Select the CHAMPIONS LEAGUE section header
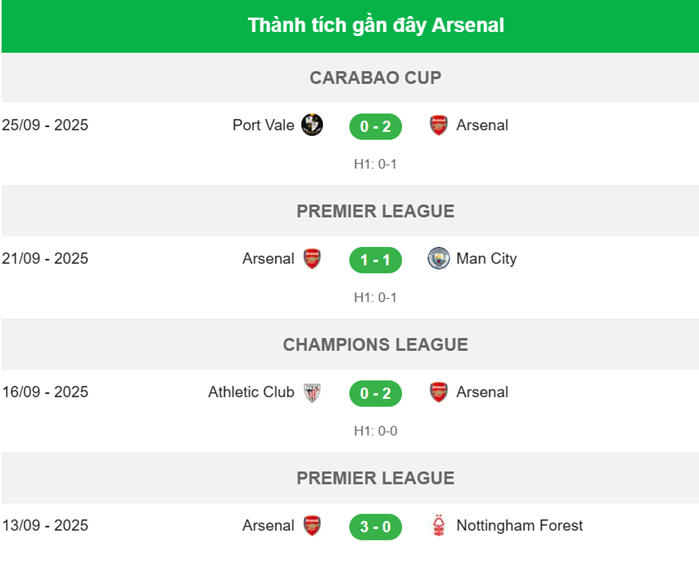This screenshot has width=699, height=565. (x=375, y=345)
